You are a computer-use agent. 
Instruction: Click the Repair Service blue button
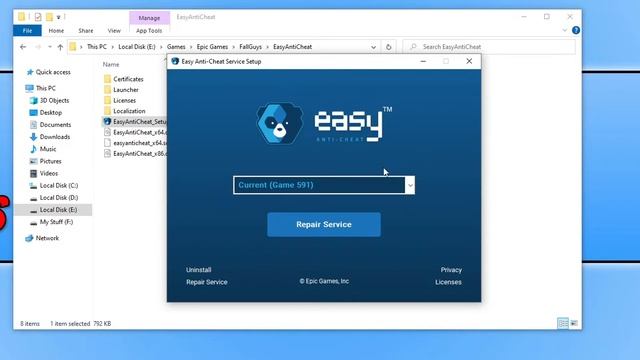(324, 224)
